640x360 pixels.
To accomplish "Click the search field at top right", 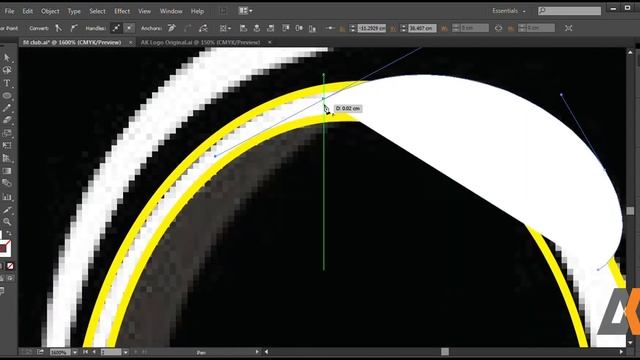I will (569, 11).
